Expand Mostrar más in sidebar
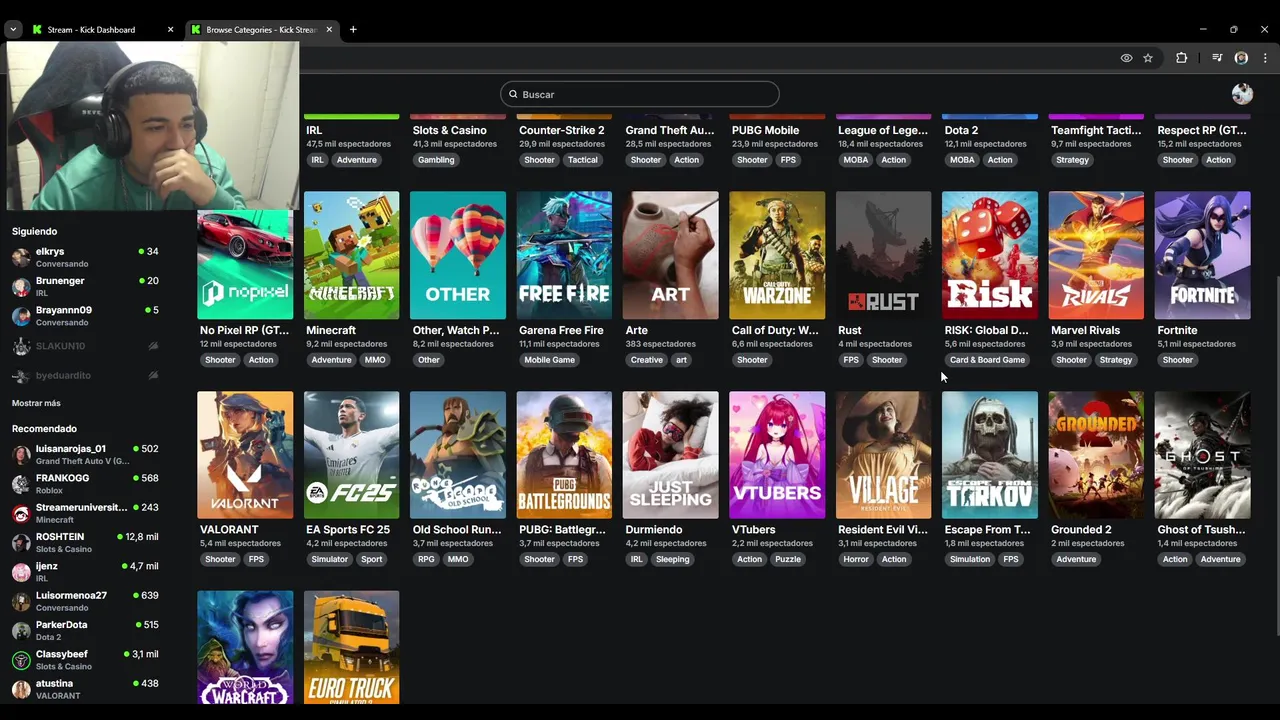Image resolution: width=1280 pixels, height=720 pixels. [36, 403]
